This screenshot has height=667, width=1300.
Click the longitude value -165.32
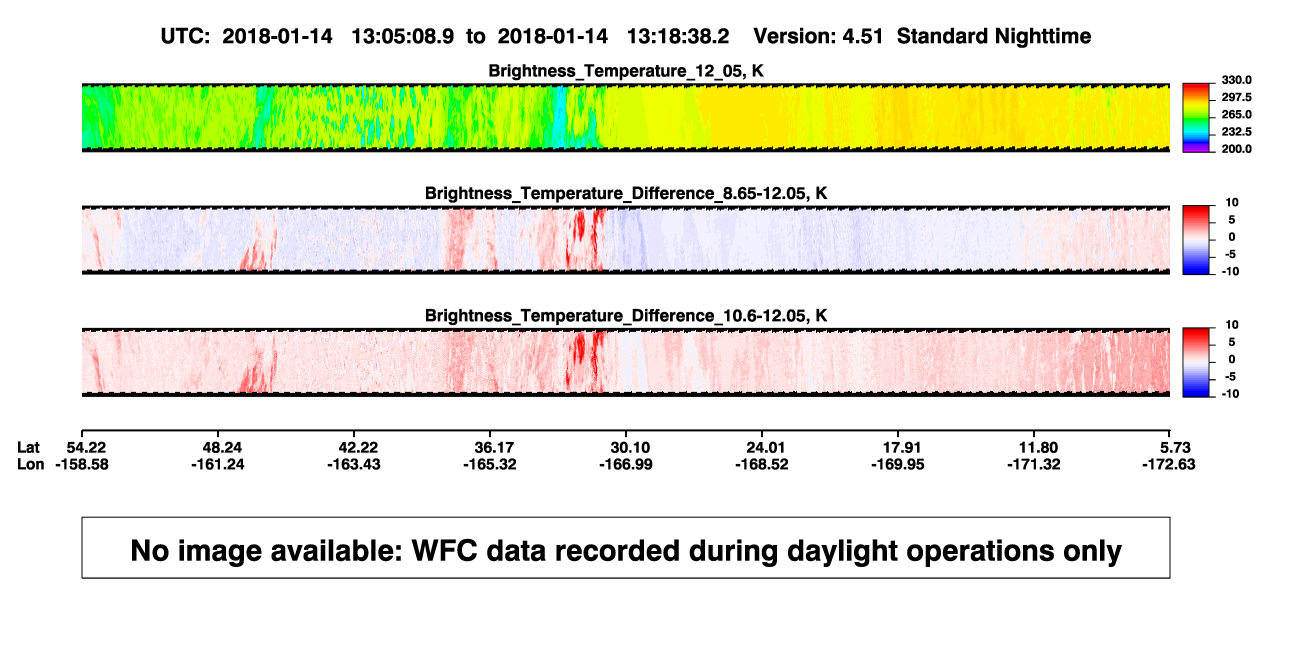pos(489,464)
